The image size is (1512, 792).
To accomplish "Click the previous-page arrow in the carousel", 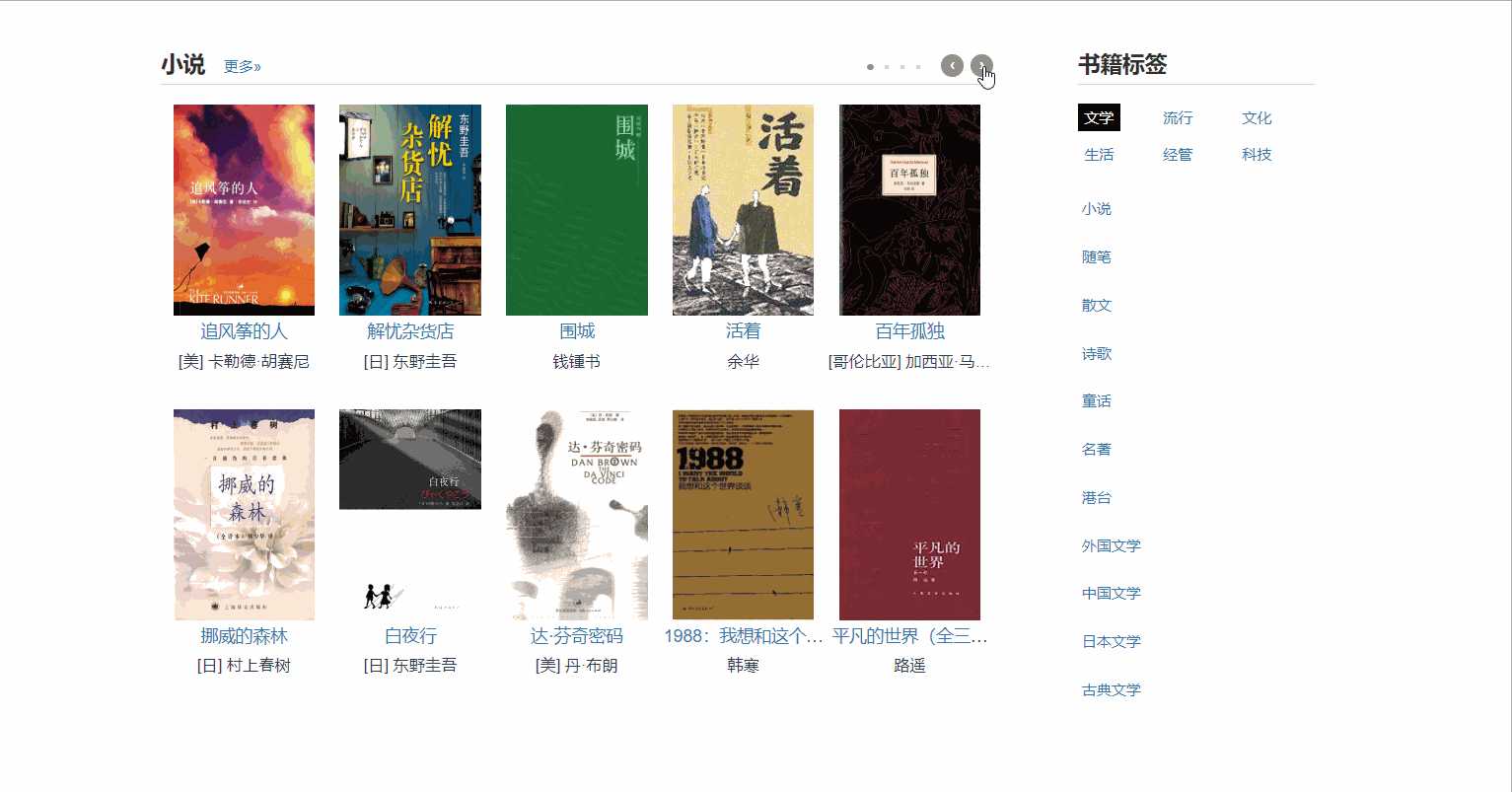I will [952, 65].
